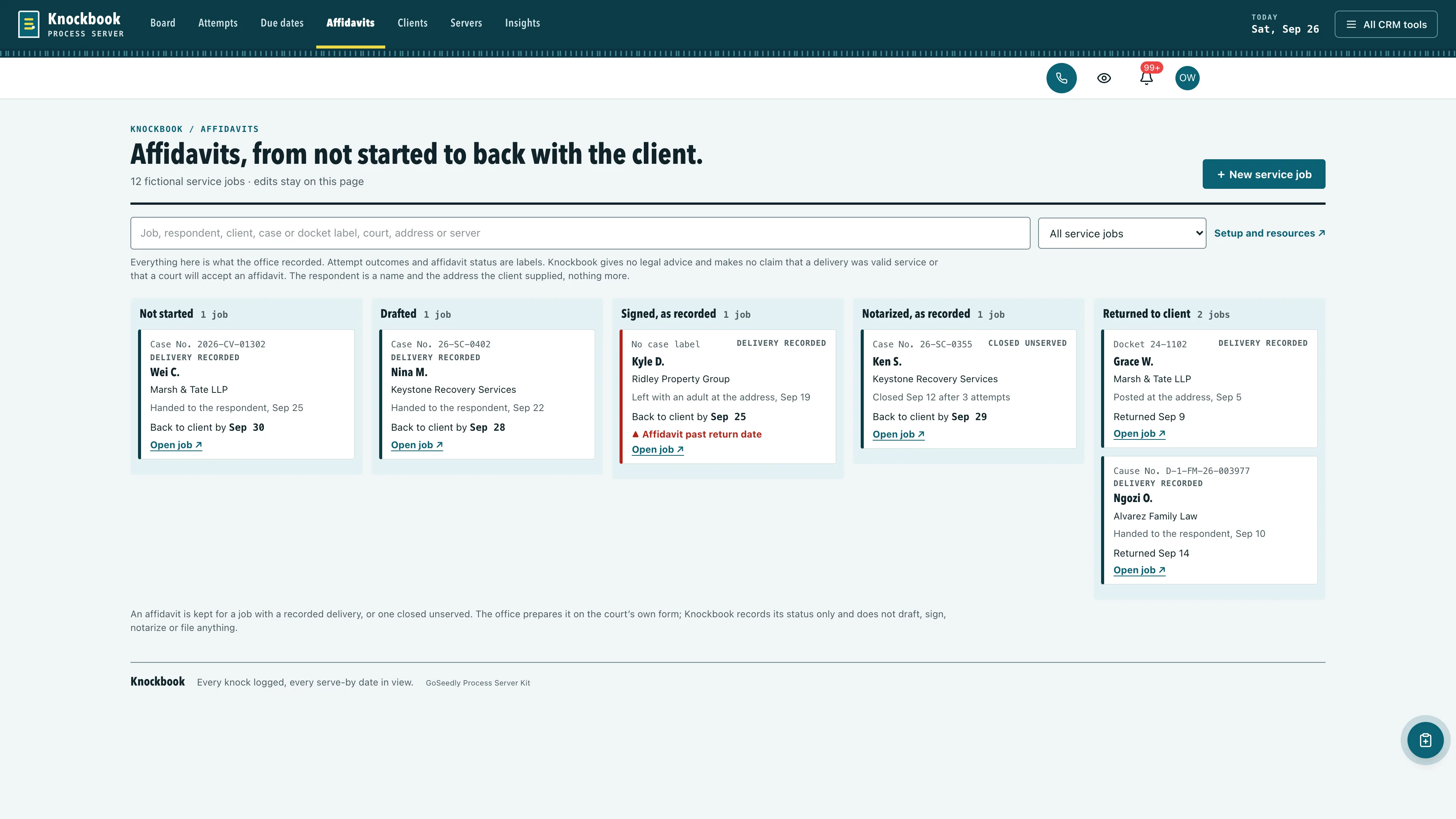Click Case No. 26-SC-0402 label
The height and width of the screenshot is (819, 1456).
441,344
